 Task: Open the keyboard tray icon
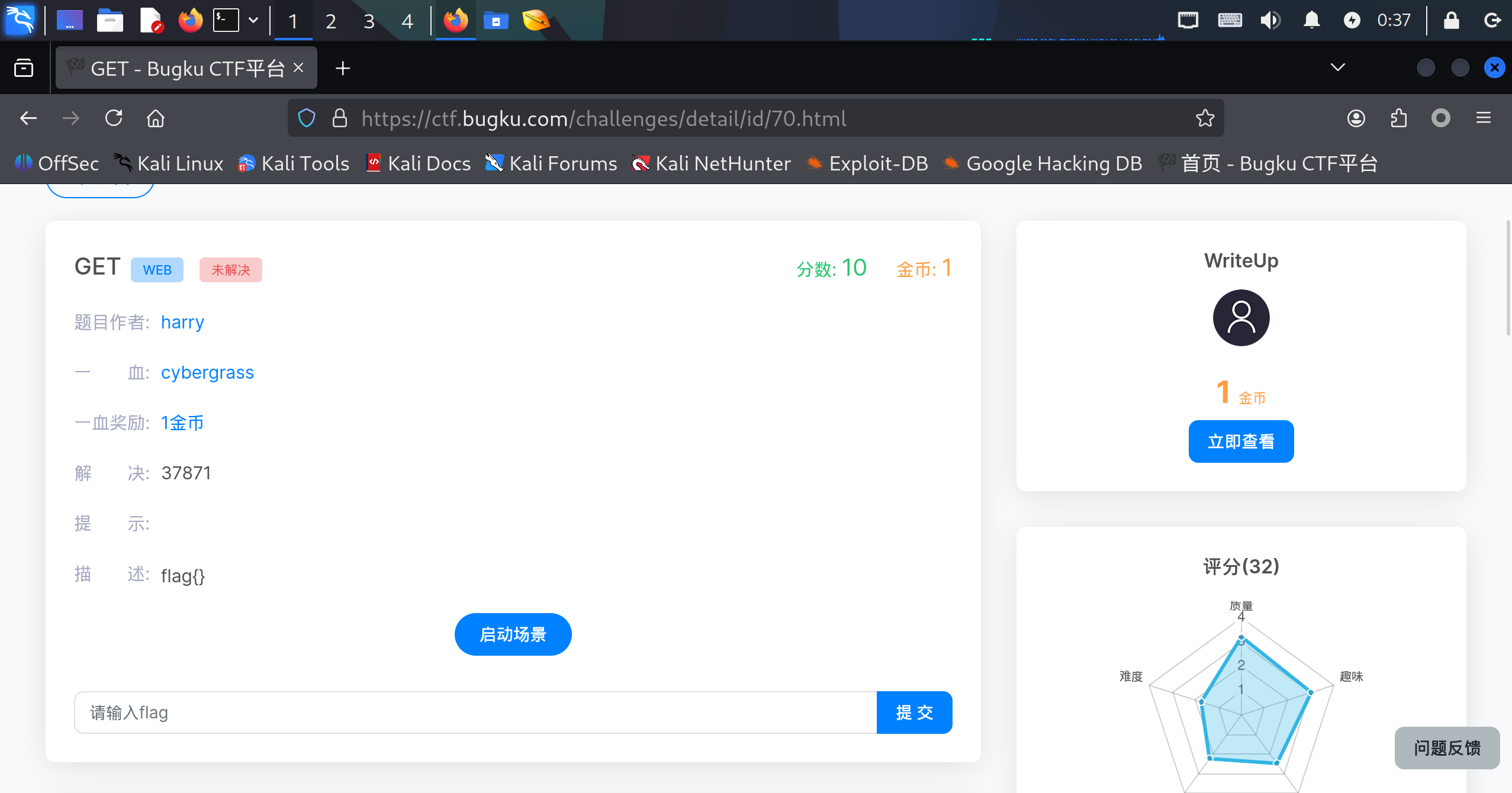1230,20
